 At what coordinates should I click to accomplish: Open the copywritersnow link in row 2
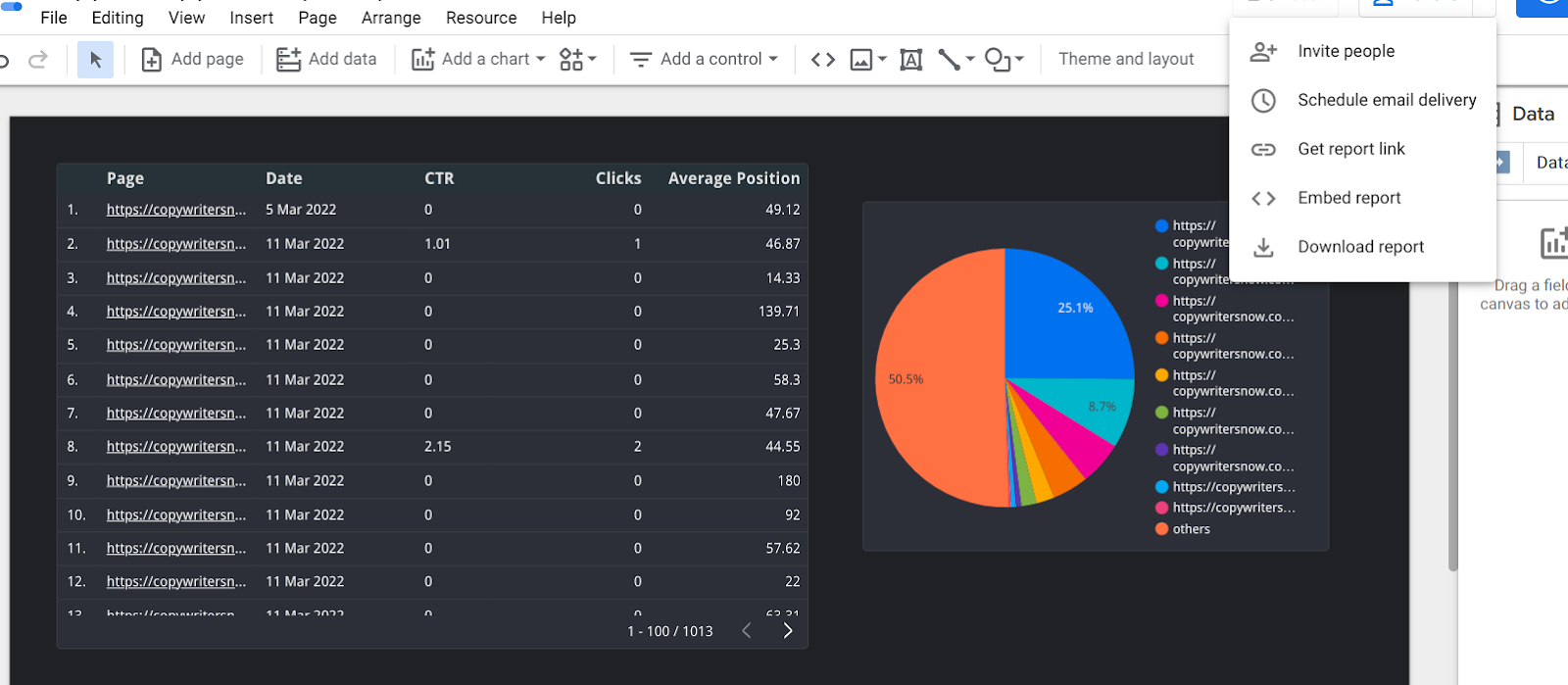tap(176, 244)
